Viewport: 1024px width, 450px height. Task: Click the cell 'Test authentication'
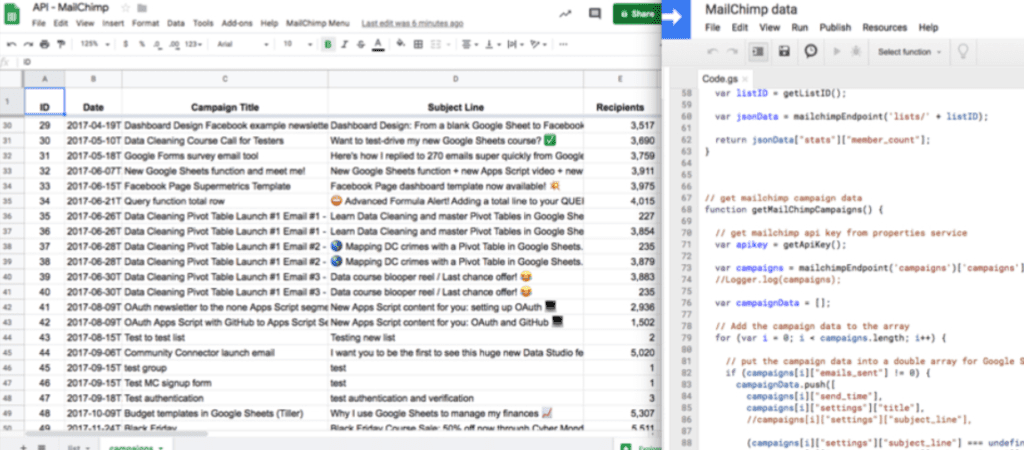225,398
